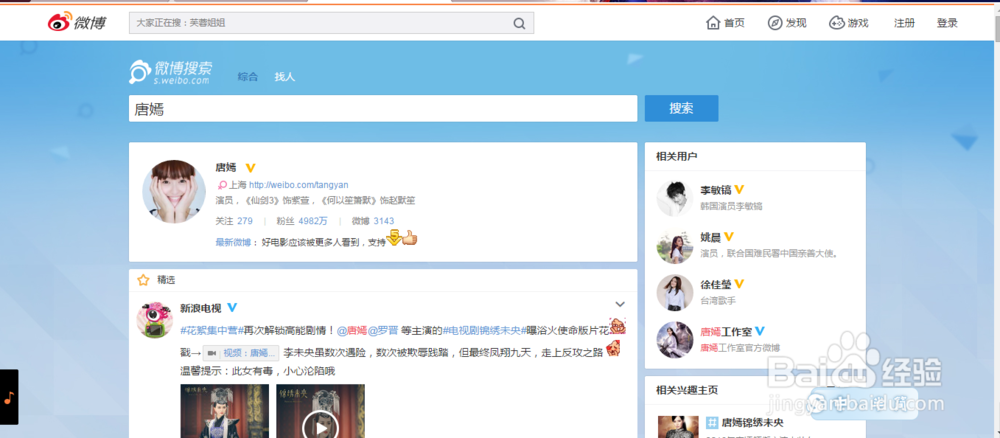Expand the dropdown arrow on 新浪电视 post
The width and height of the screenshot is (1000, 438).
click(x=620, y=304)
